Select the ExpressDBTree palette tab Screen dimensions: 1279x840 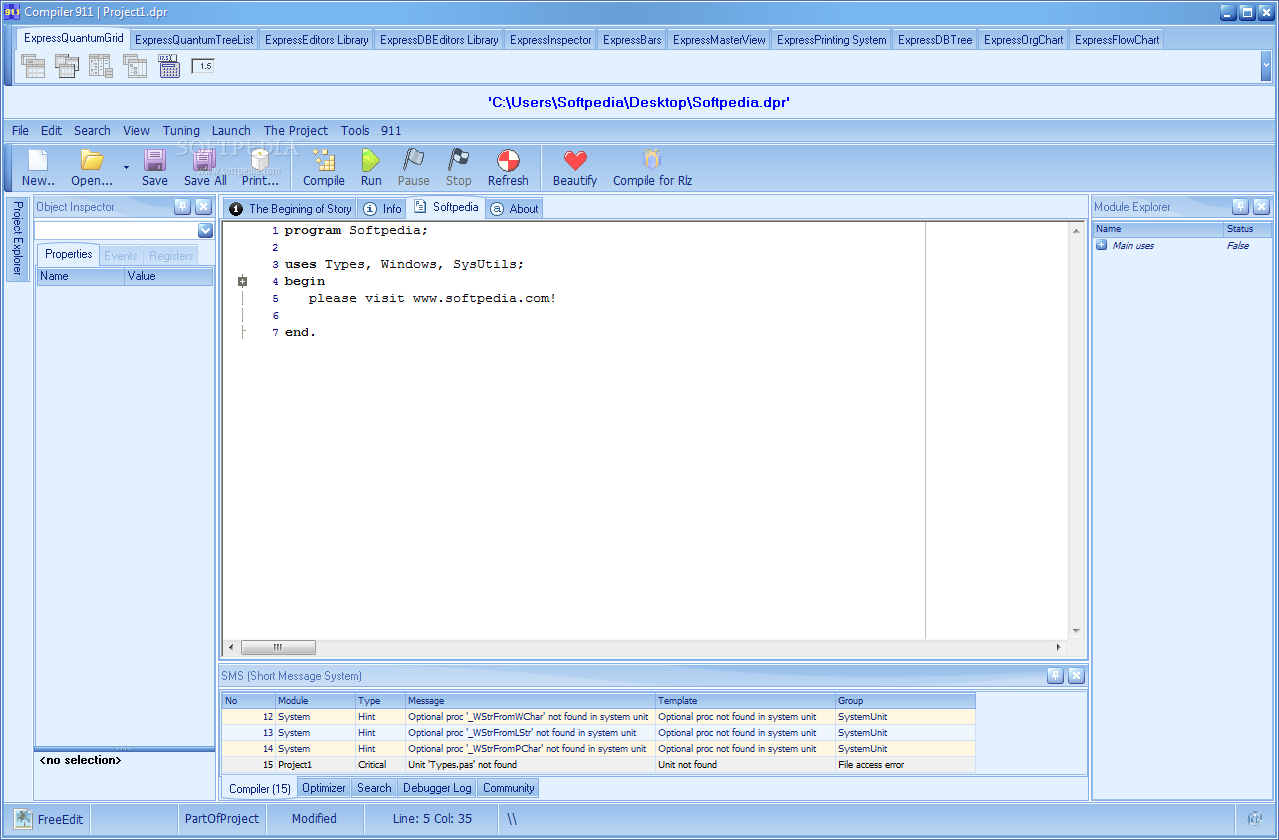[x=935, y=40]
